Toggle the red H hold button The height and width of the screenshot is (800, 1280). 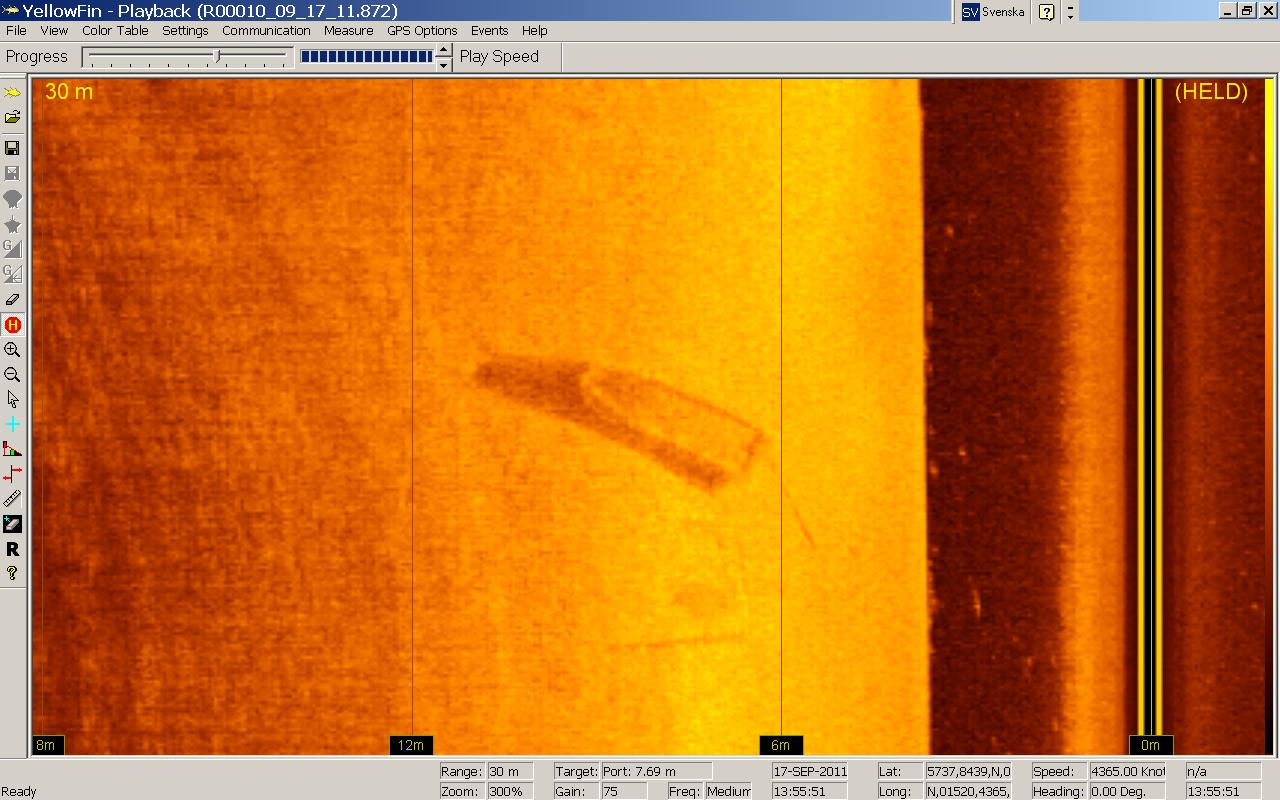coord(12,325)
